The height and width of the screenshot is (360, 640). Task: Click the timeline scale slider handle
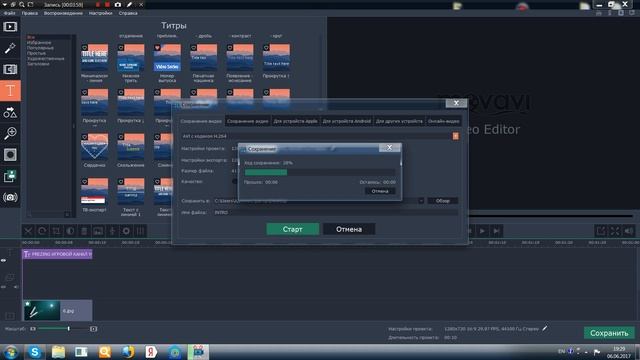point(69,329)
